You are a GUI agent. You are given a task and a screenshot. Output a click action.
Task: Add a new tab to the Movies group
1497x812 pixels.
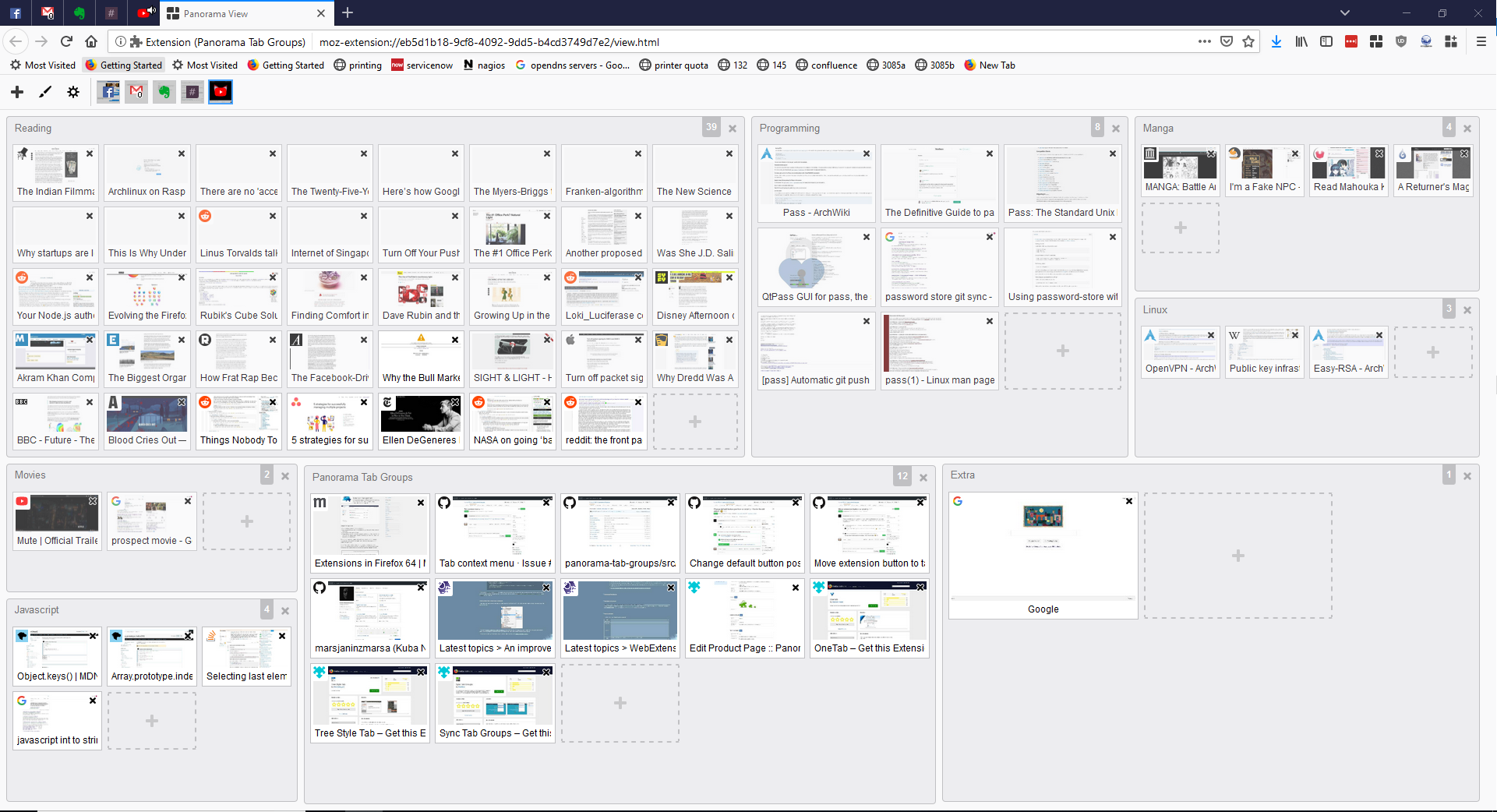coord(246,521)
